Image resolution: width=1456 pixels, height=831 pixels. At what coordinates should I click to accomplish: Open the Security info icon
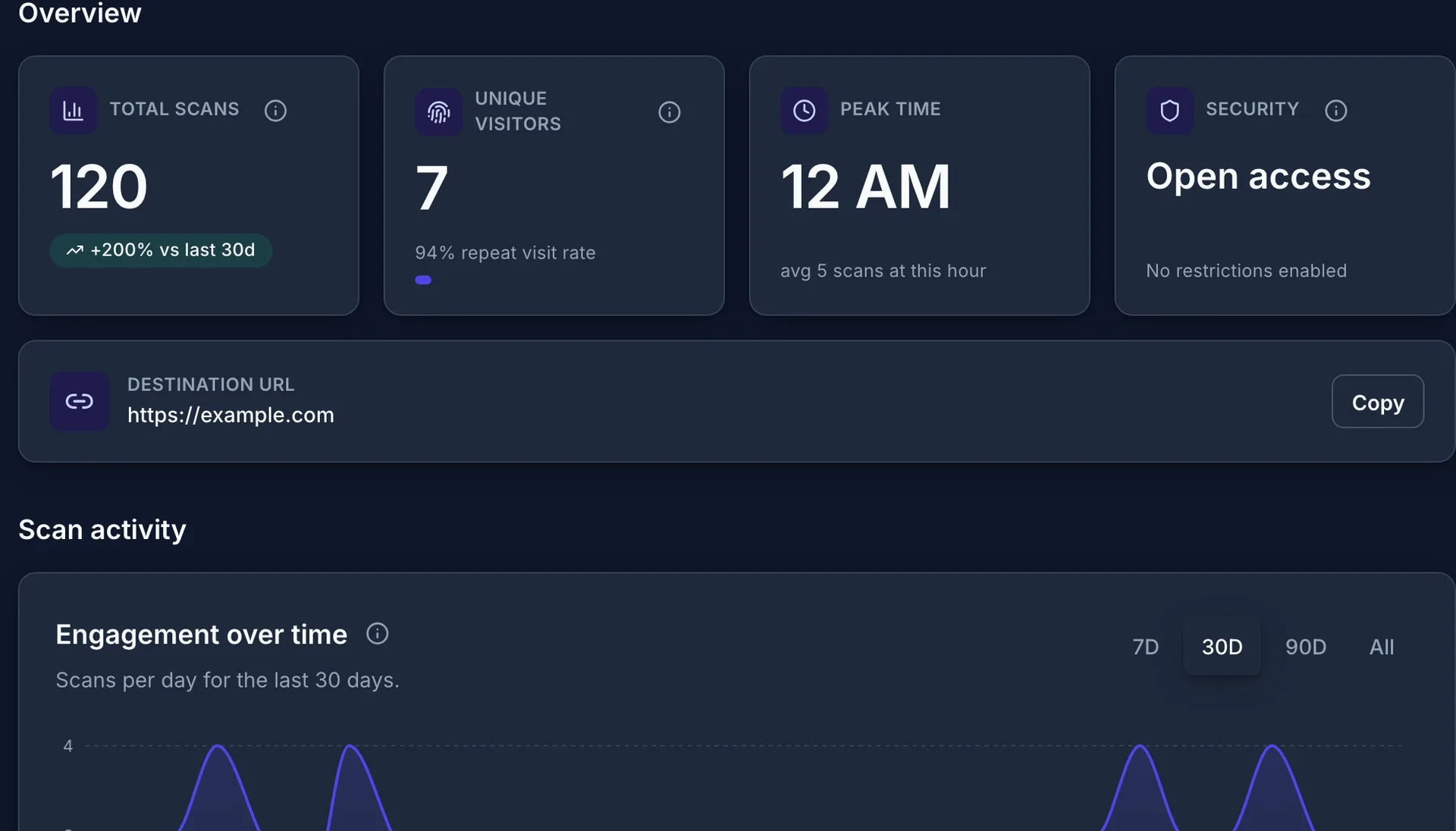click(1335, 111)
